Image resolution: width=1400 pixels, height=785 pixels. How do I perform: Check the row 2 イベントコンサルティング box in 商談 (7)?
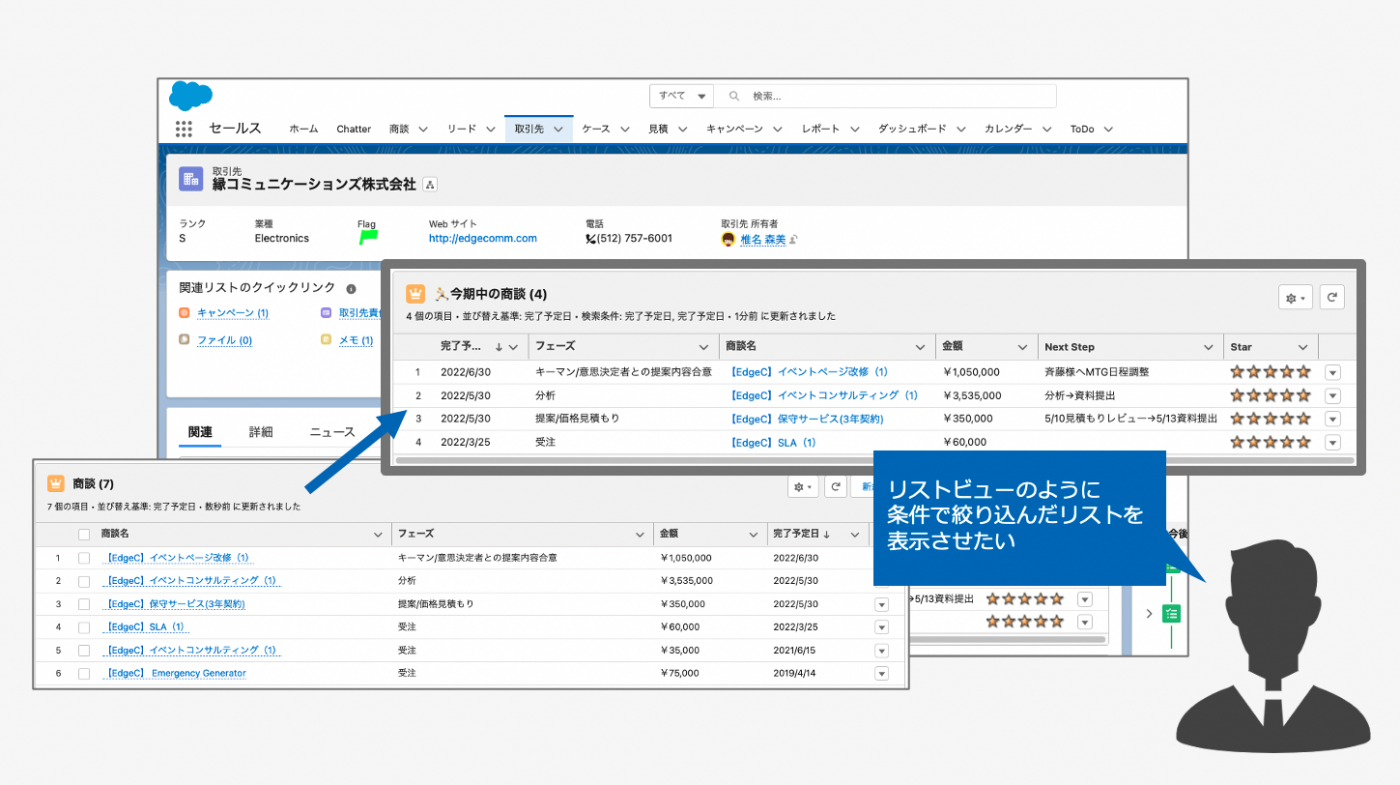pos(84,581)
